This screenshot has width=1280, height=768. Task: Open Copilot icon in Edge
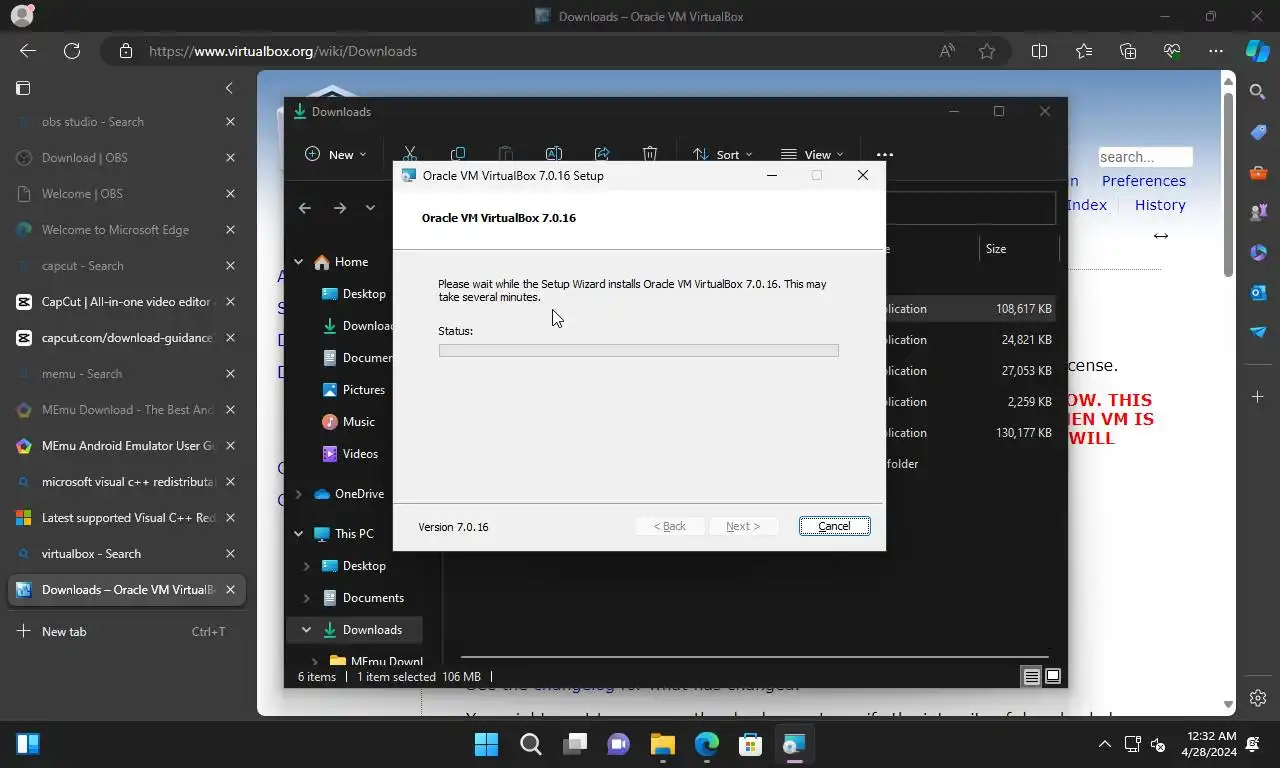(x=1257, y=51)
